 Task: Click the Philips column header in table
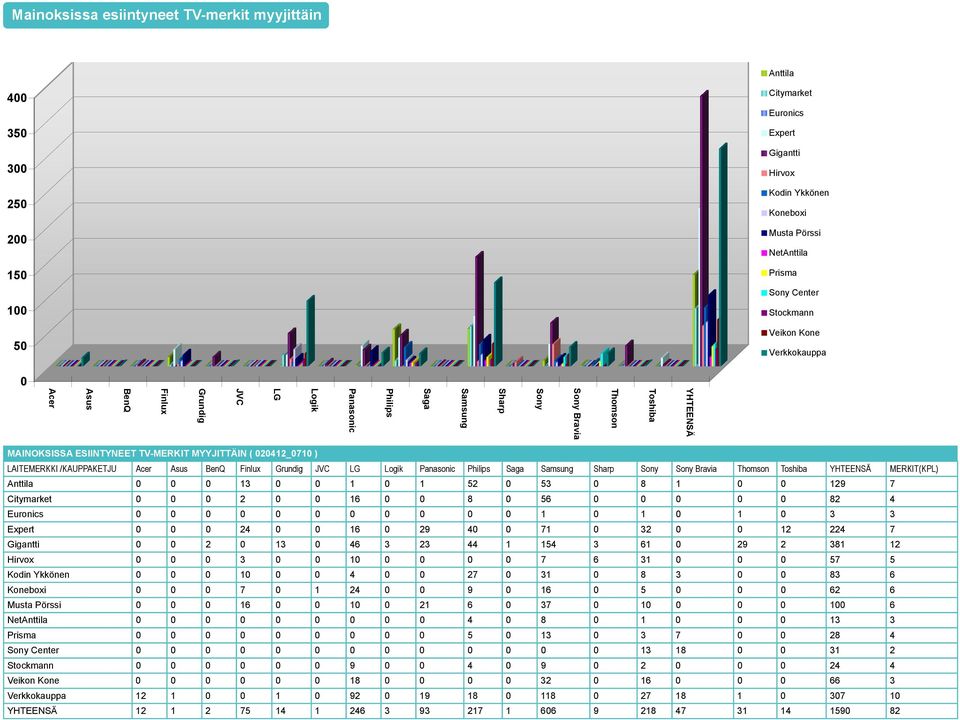tap(479, 469)
